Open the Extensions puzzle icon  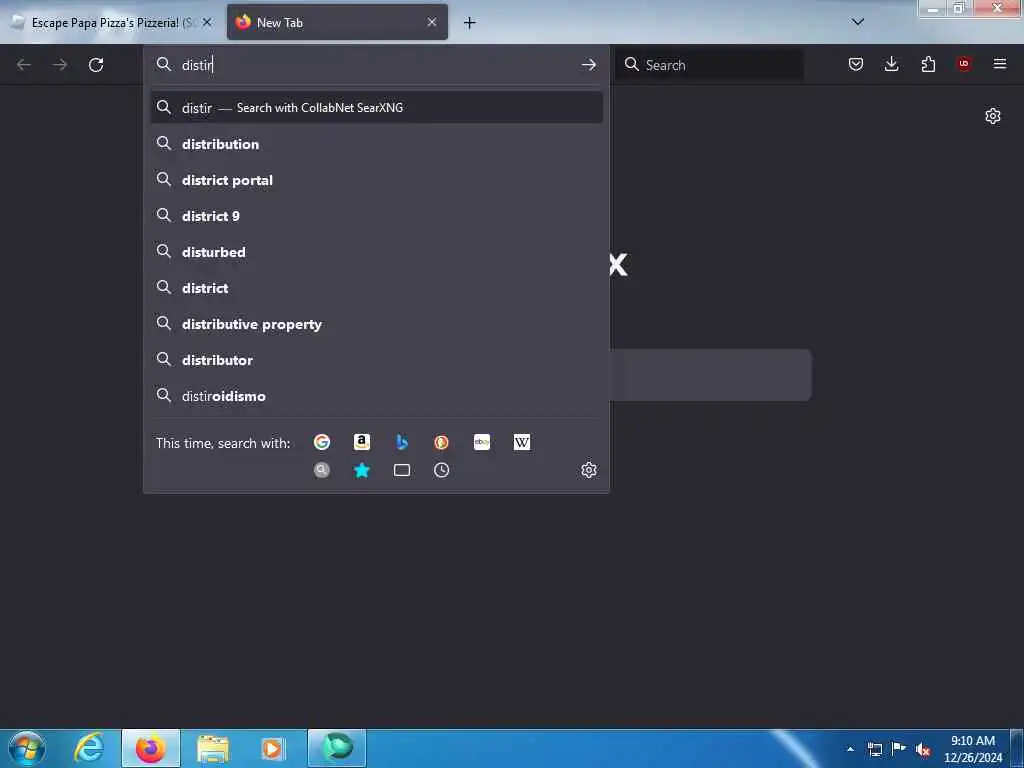[x=928, y=64]
